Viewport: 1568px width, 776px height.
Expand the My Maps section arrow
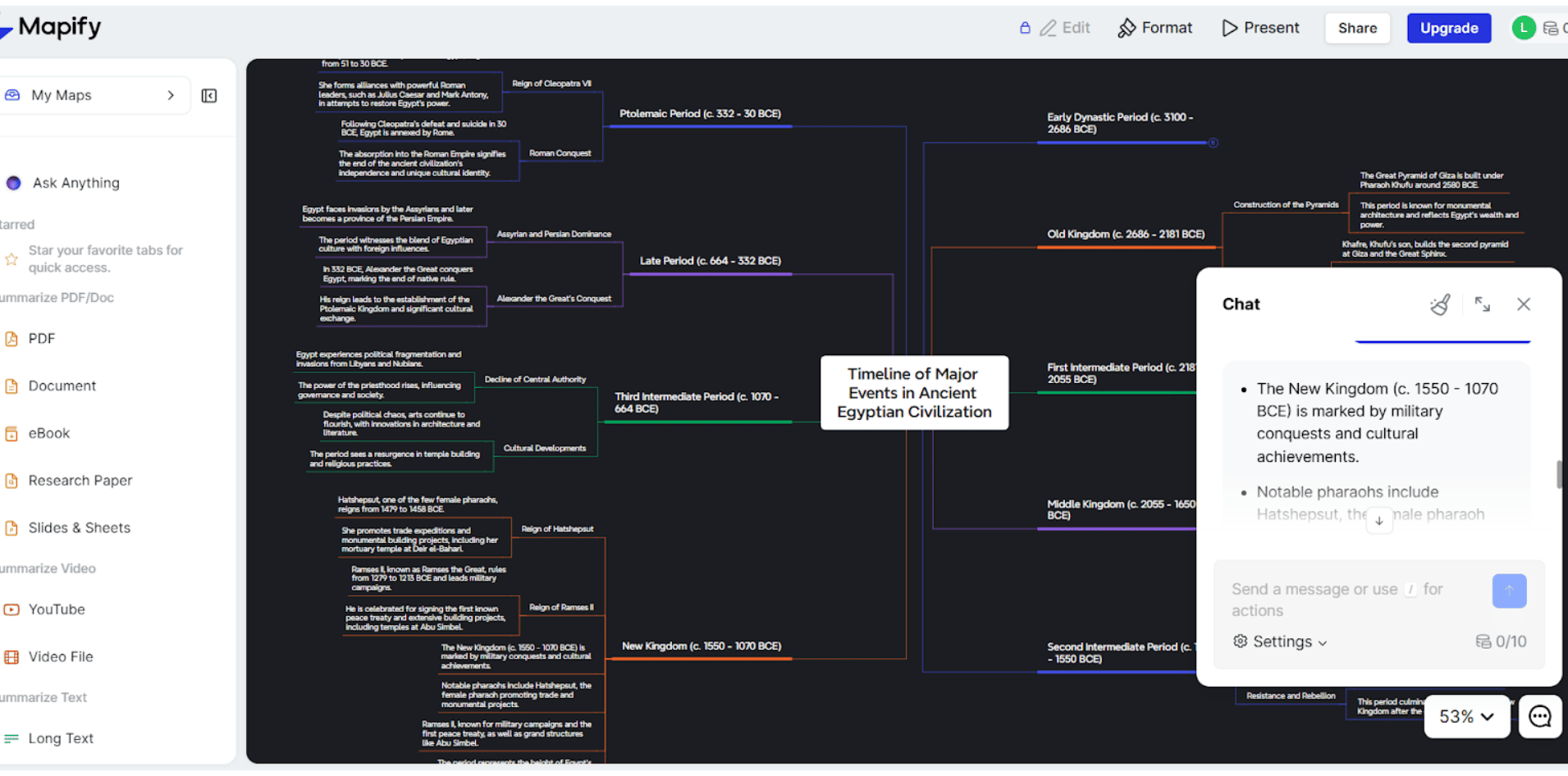[x=171, y=95]
